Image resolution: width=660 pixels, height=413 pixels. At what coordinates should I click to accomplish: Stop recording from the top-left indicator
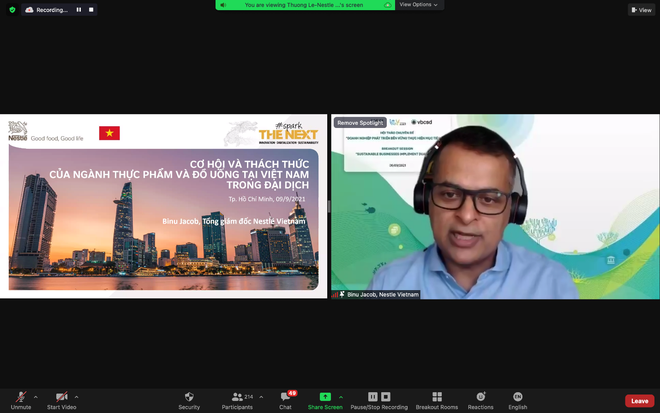pyautogui.click(x=91, y=10)
